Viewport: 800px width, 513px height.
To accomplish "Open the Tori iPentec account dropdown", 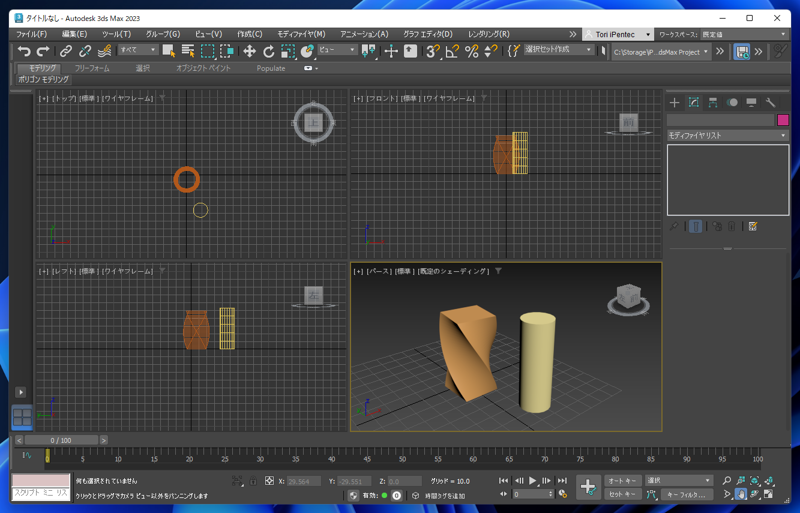I will pos(617,34).
